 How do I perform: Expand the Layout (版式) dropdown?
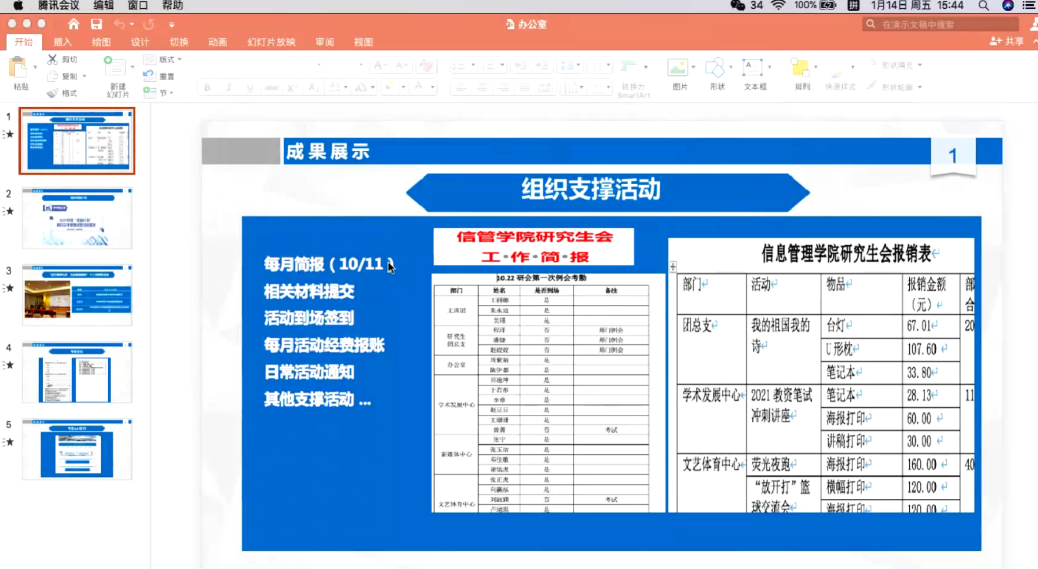pos(178,60)
